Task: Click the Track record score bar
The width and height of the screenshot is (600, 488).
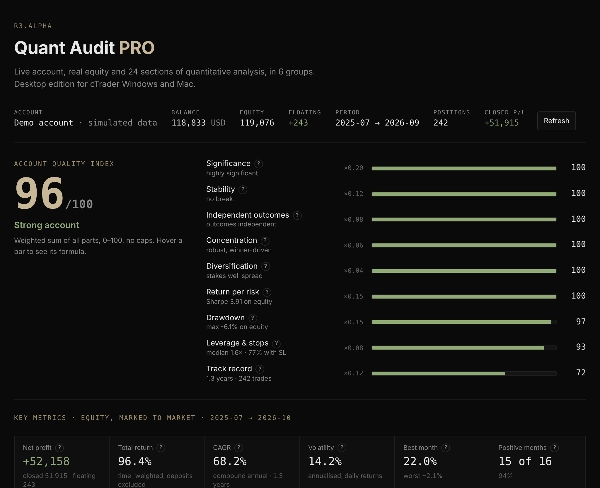Action: (x=464, y=373)
